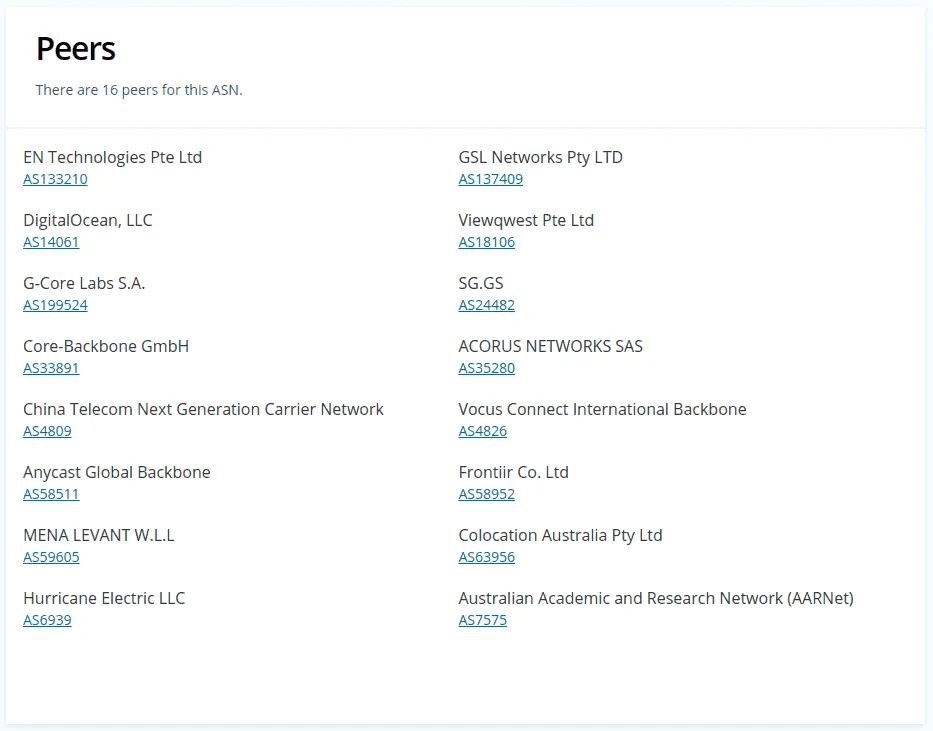933x731 pixels.
Task: Click the SG.GS peer name
Action: [x=481, y=283]
